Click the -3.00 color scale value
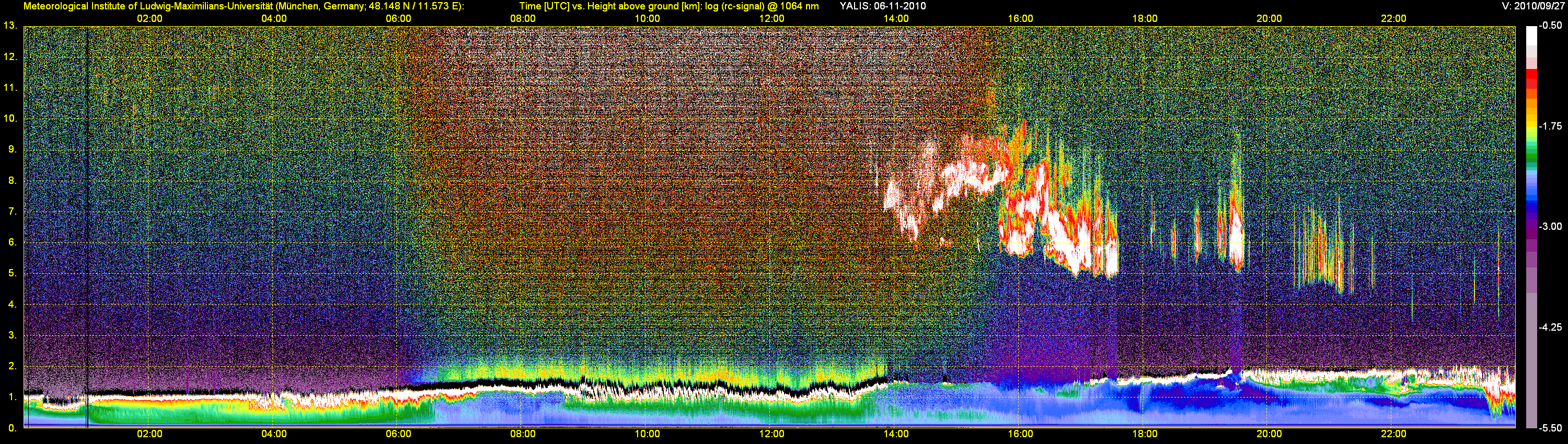Screen dimensions: 1568x444 pyautogui.click(x=1551, y=227)
